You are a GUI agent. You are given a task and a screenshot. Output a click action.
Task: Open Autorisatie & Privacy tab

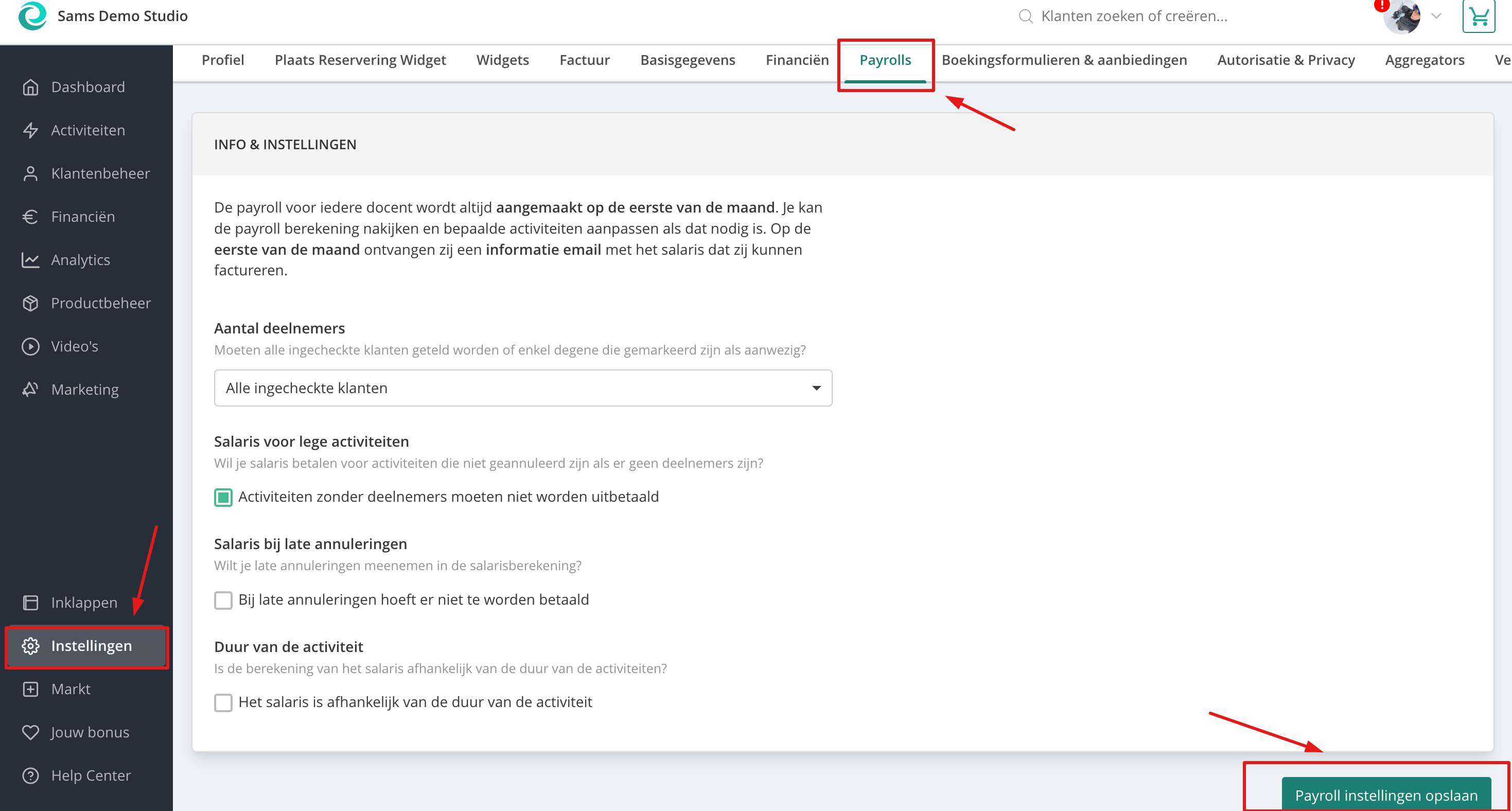[x=1286, y=60]
